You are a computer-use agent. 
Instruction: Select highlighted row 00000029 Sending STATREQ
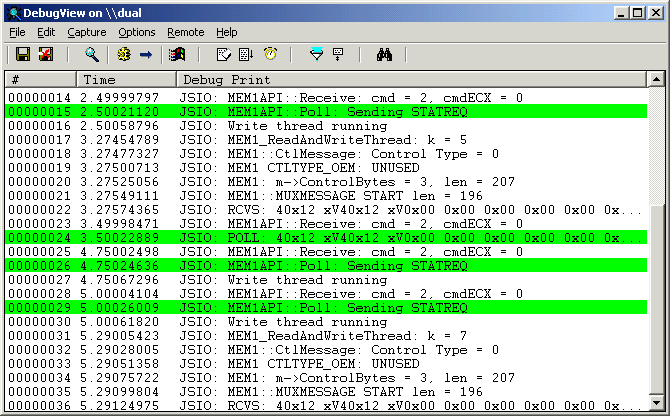pos(326,308)
